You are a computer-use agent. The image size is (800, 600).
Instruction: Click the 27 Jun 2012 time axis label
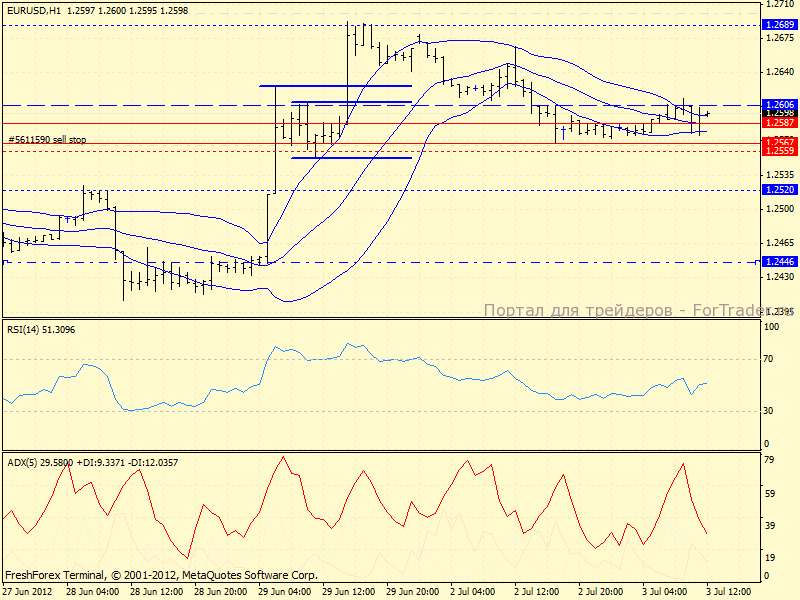pyautogui.click(x=28, y=592)
